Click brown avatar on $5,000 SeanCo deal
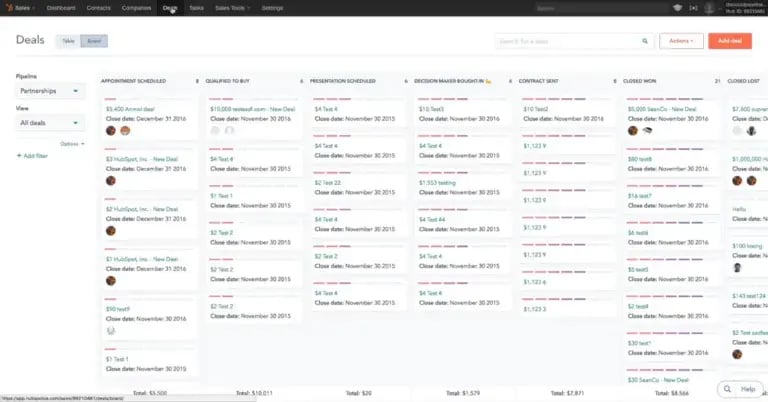The height and width of the screenshot is (402, 768). [633, 131]
